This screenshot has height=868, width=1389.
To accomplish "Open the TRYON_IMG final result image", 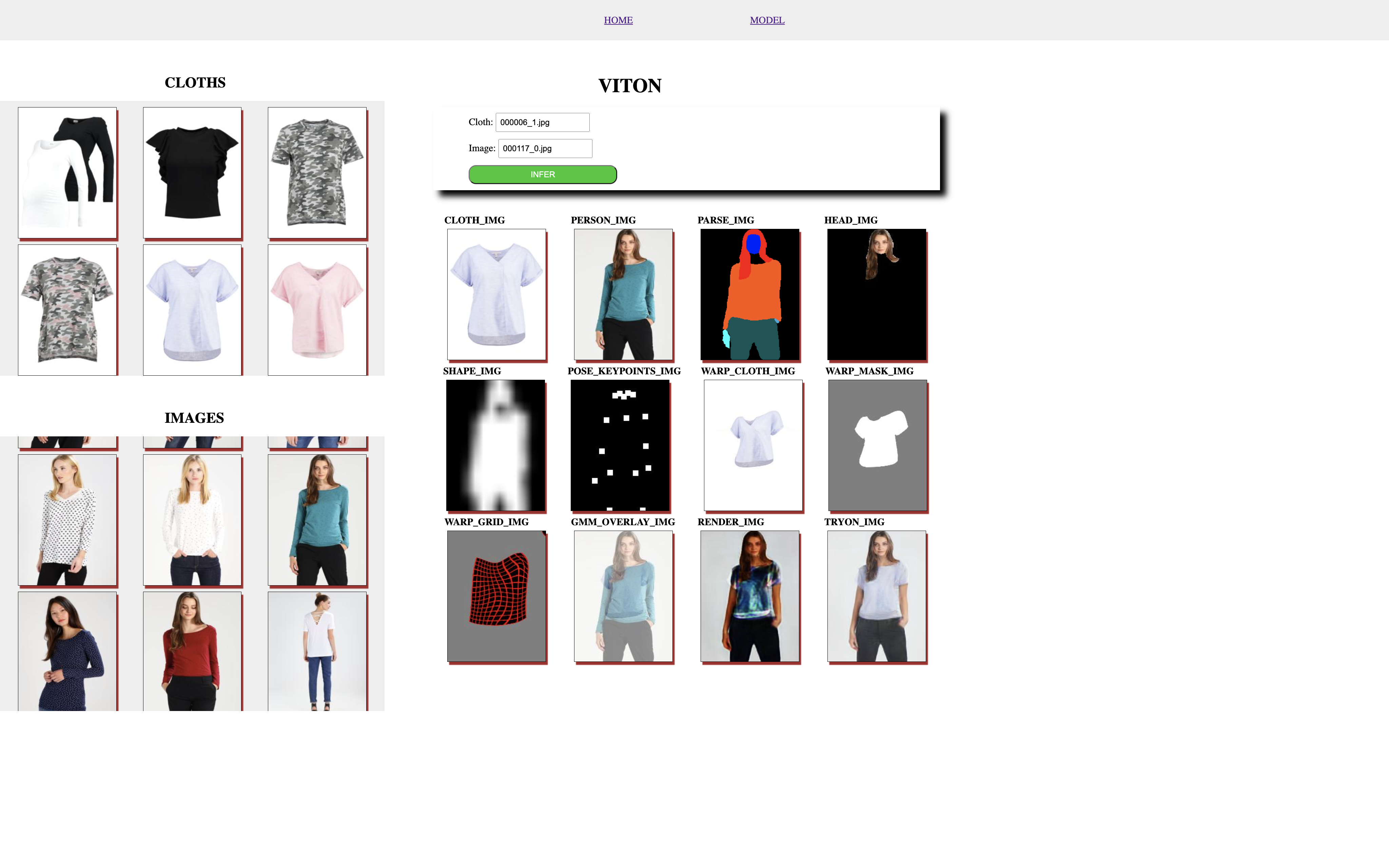I will pyautogui.click(x=877, y=596).
